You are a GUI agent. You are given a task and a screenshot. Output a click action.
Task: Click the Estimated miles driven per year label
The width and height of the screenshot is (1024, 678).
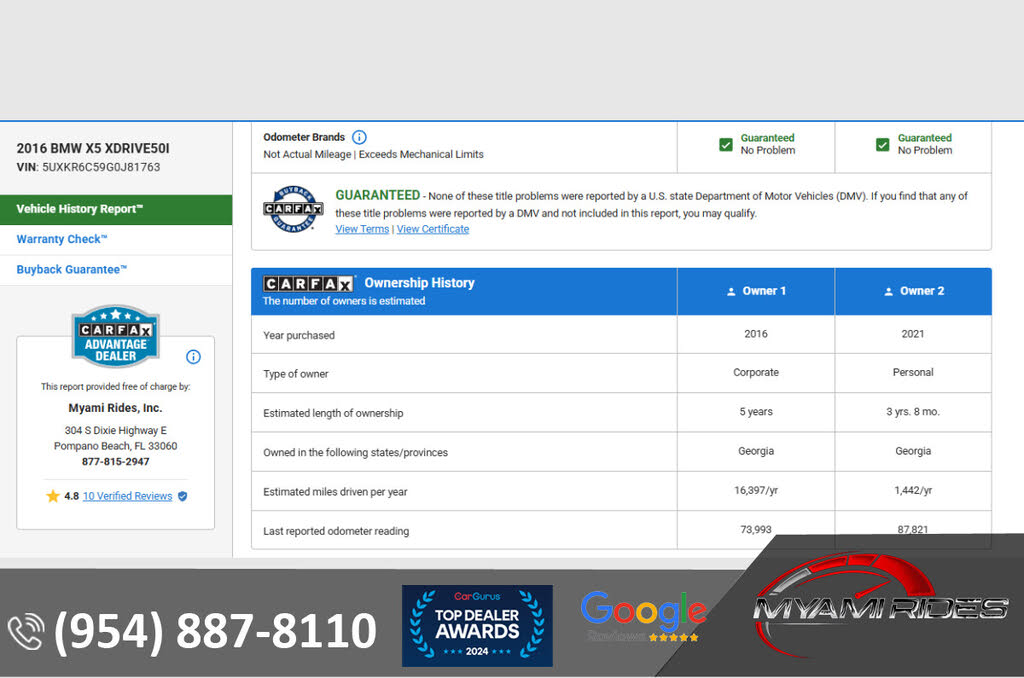335,492
